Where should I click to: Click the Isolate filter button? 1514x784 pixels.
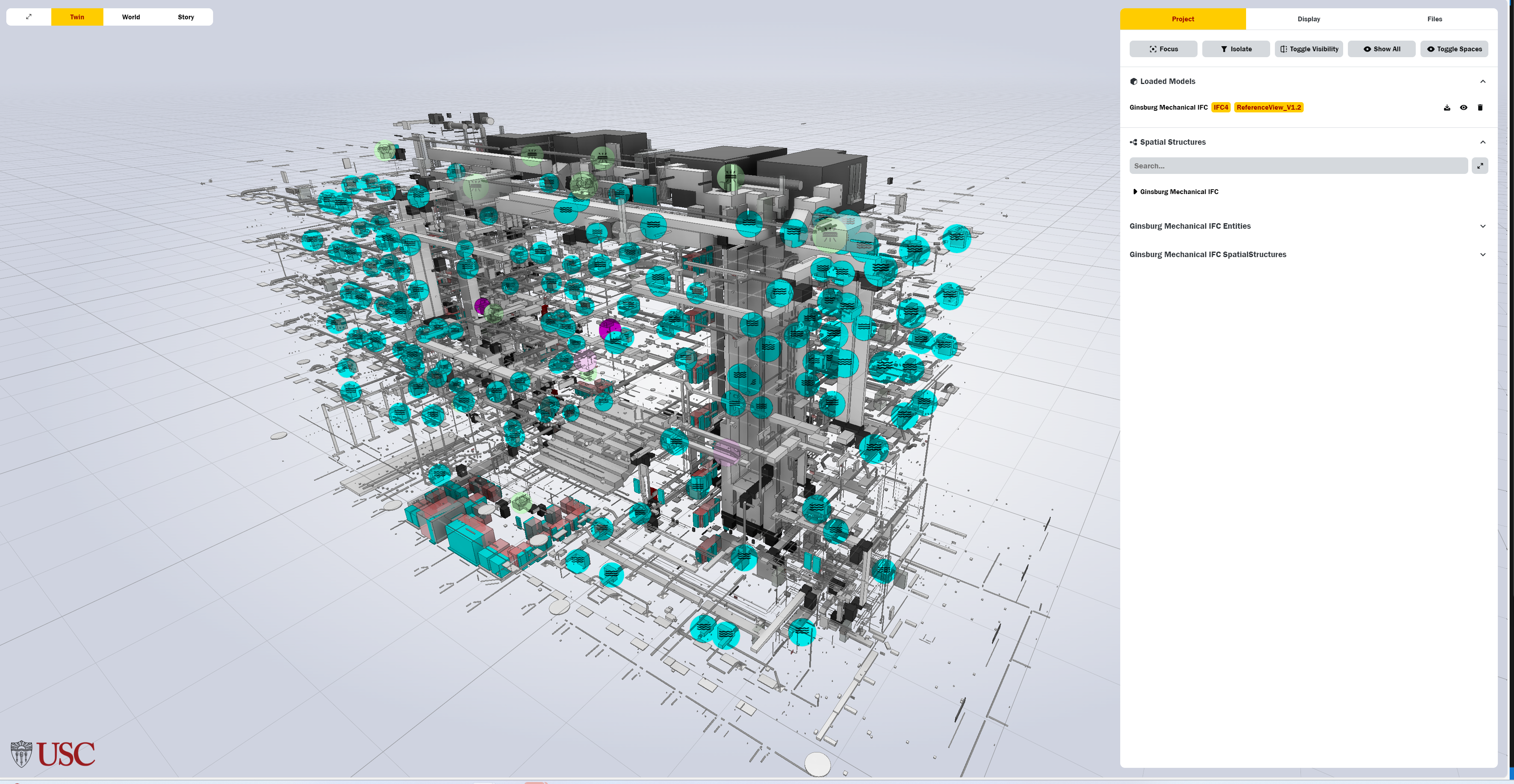pyautogui.click(x=1235, y=49)
